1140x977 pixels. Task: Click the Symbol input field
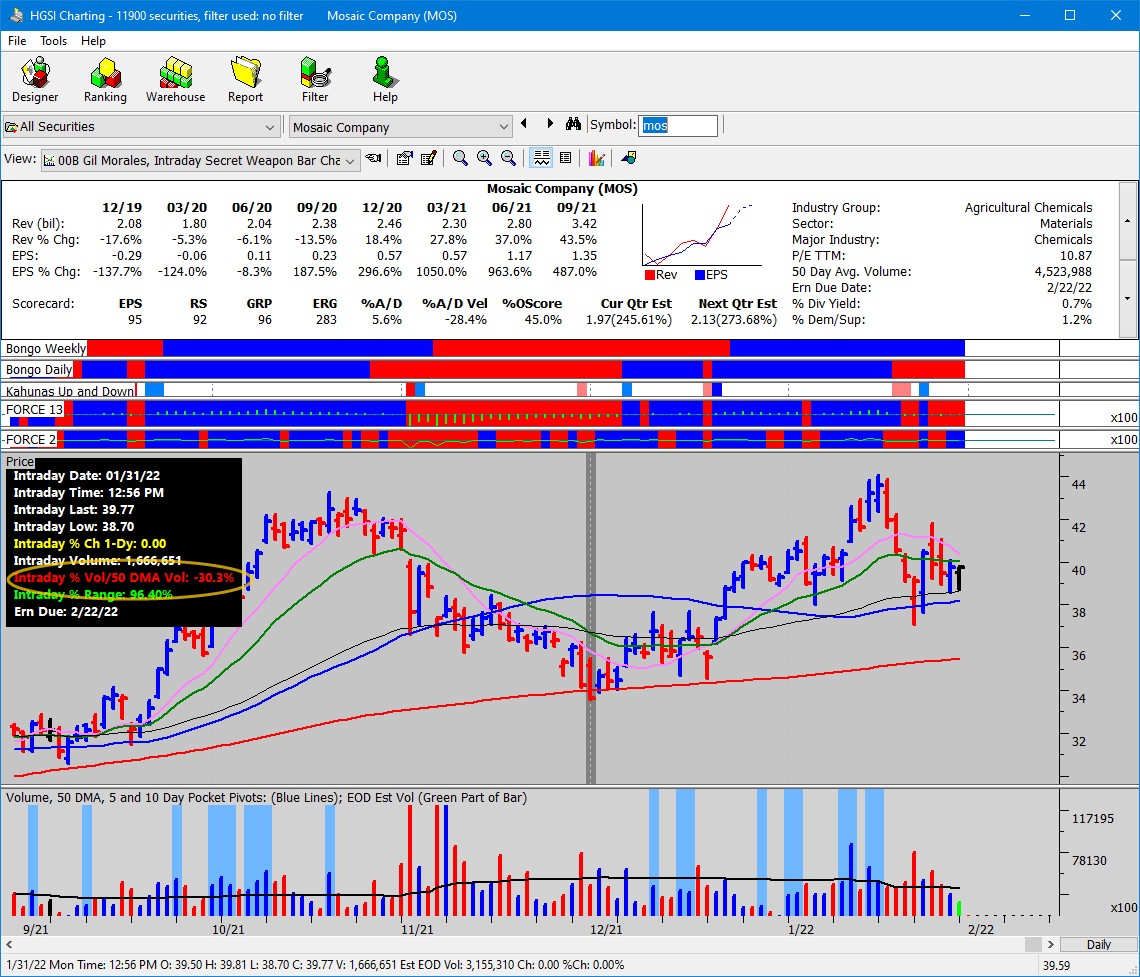678,125
